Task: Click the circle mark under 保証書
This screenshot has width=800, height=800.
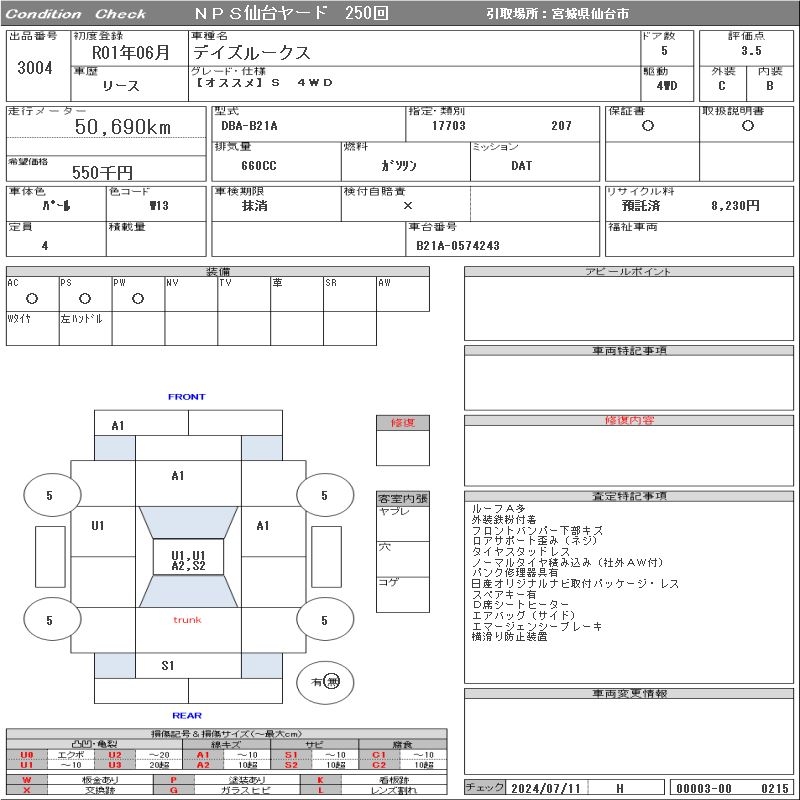Action: click(x=647, y=126)
